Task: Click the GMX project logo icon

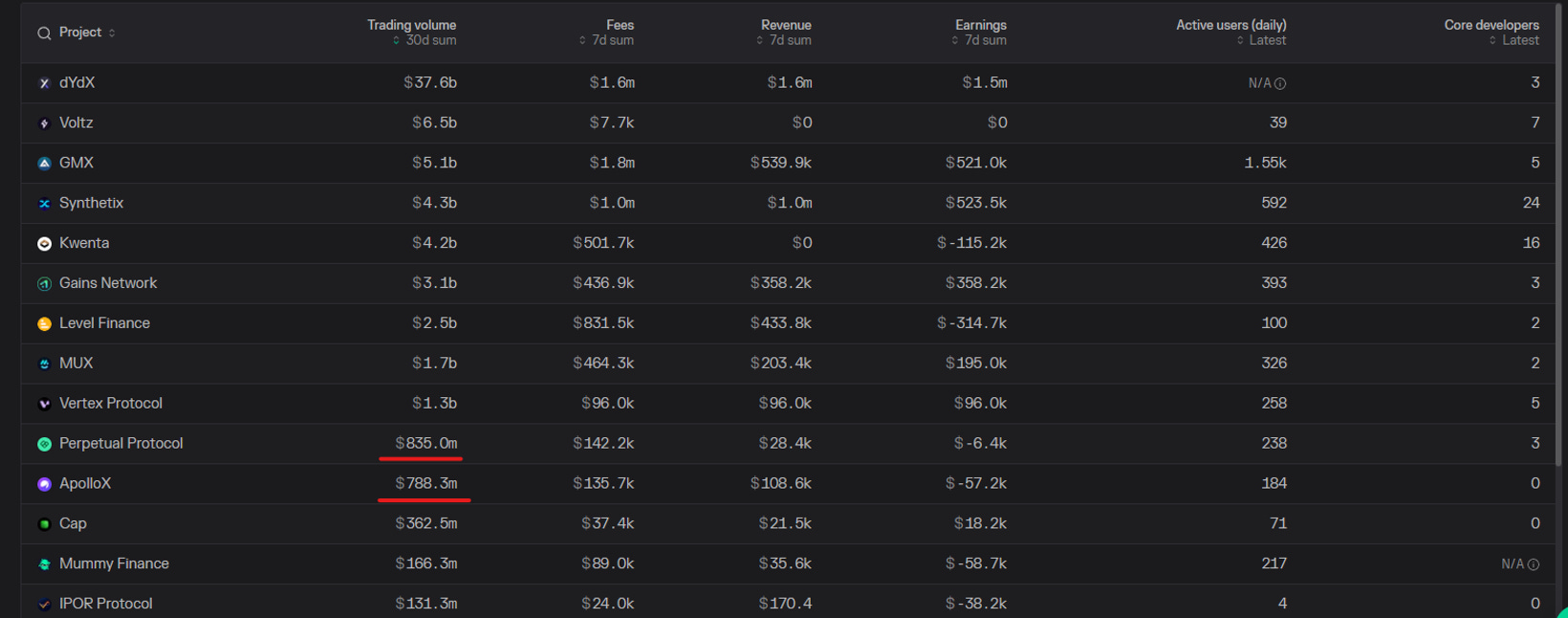Action: click(44, 164)
